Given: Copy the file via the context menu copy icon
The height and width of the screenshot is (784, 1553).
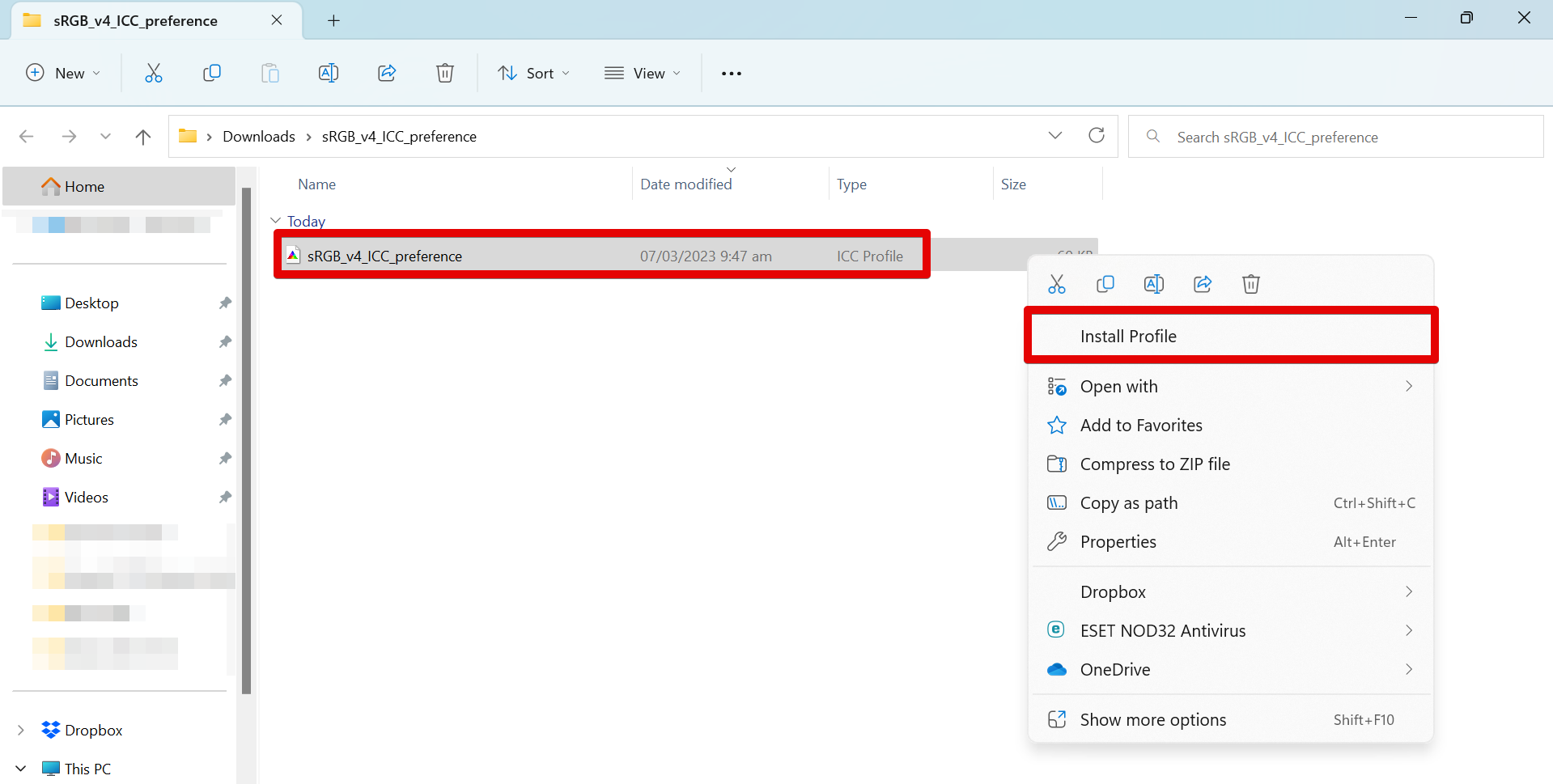Looking at the screenshot, I should click(1105, 284).
